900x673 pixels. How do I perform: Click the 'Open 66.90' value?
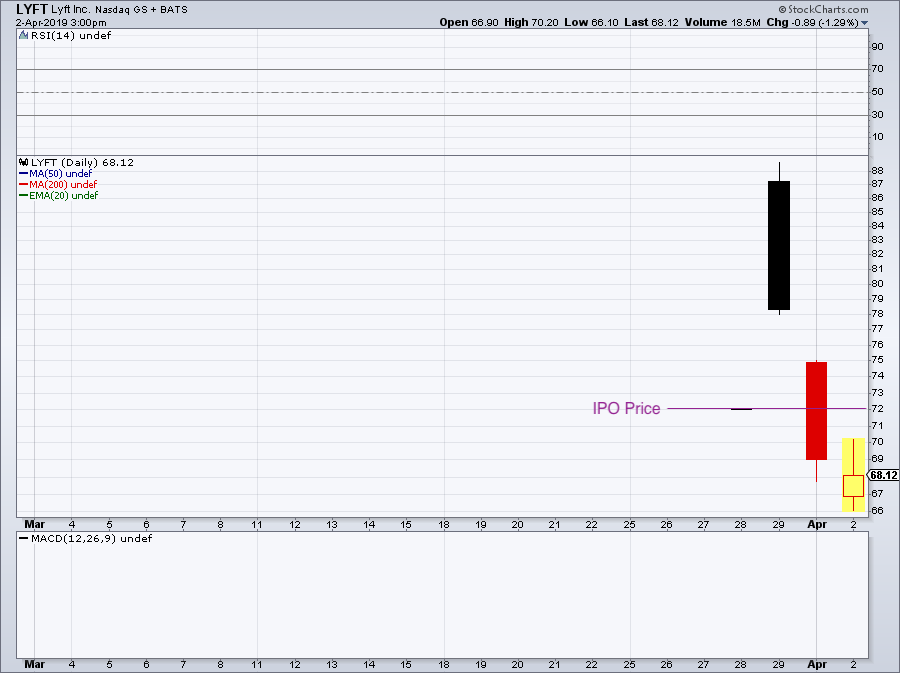[469, 22]
